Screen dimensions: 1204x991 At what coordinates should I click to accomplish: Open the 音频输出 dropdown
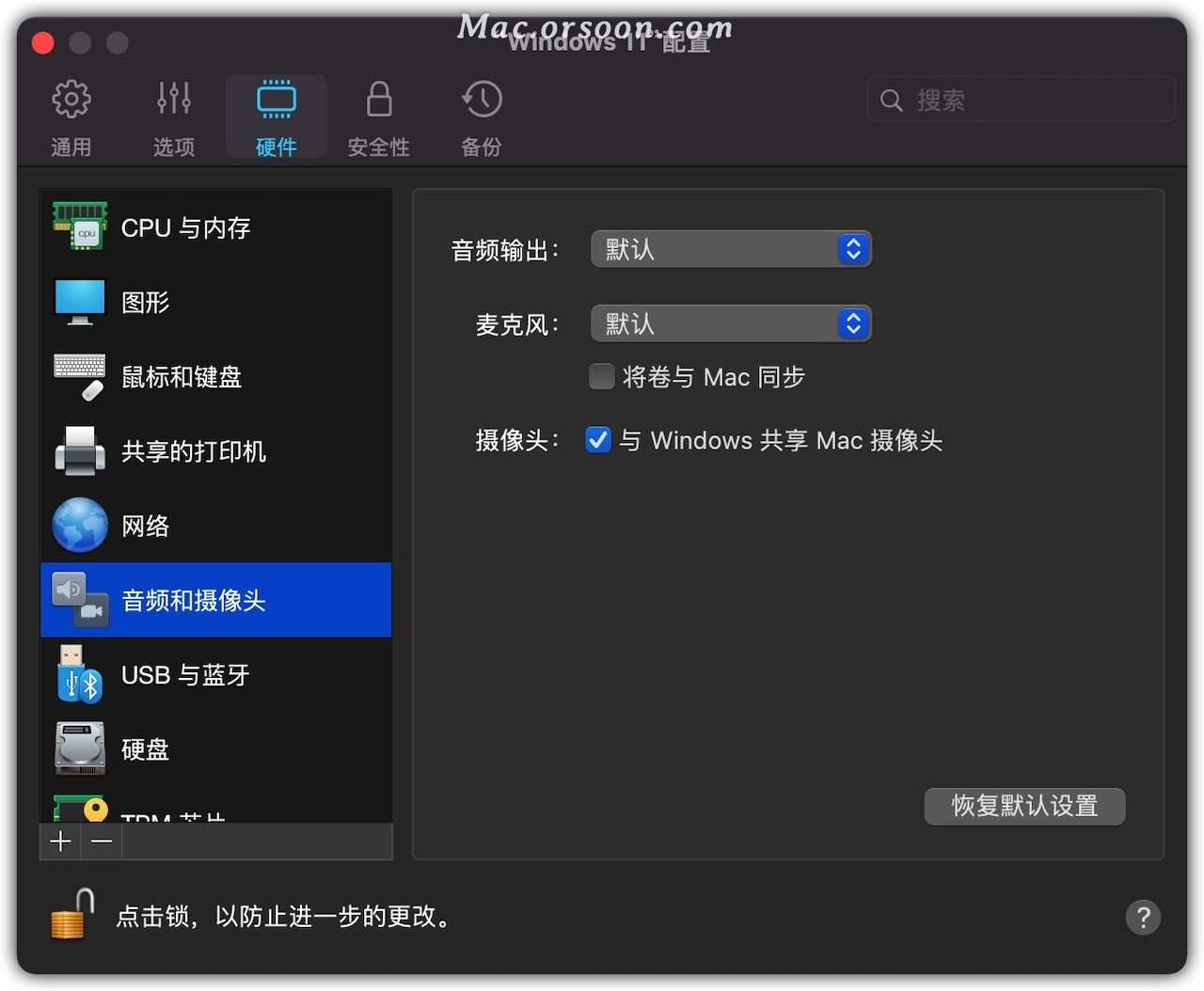click(x=731, y=249)
